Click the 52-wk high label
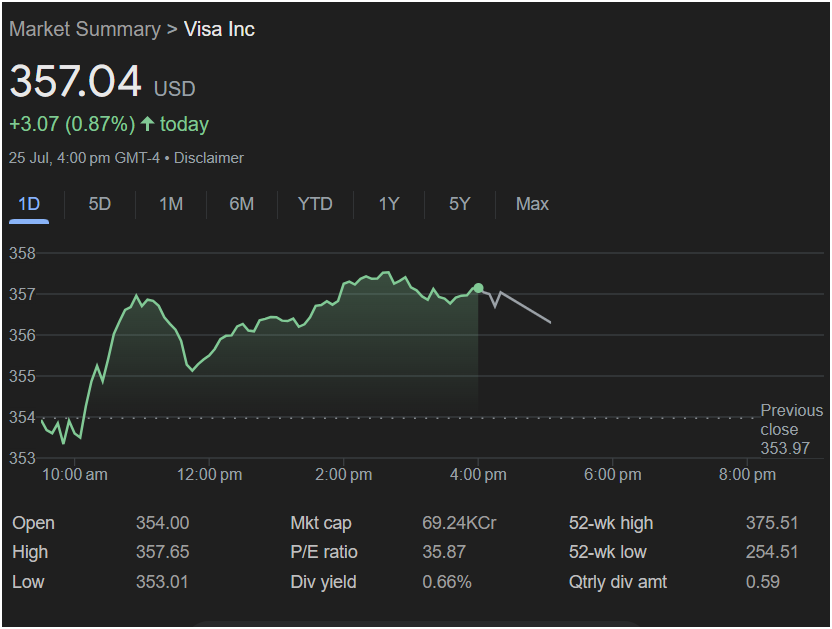 [x=611, y=523]
